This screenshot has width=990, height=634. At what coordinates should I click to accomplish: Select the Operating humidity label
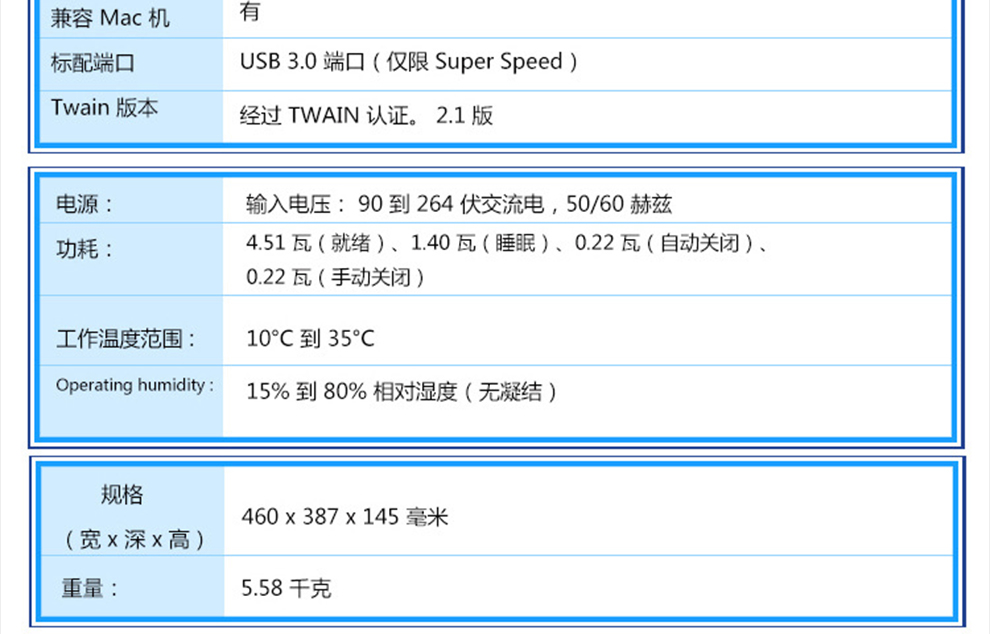coord(135,385)
